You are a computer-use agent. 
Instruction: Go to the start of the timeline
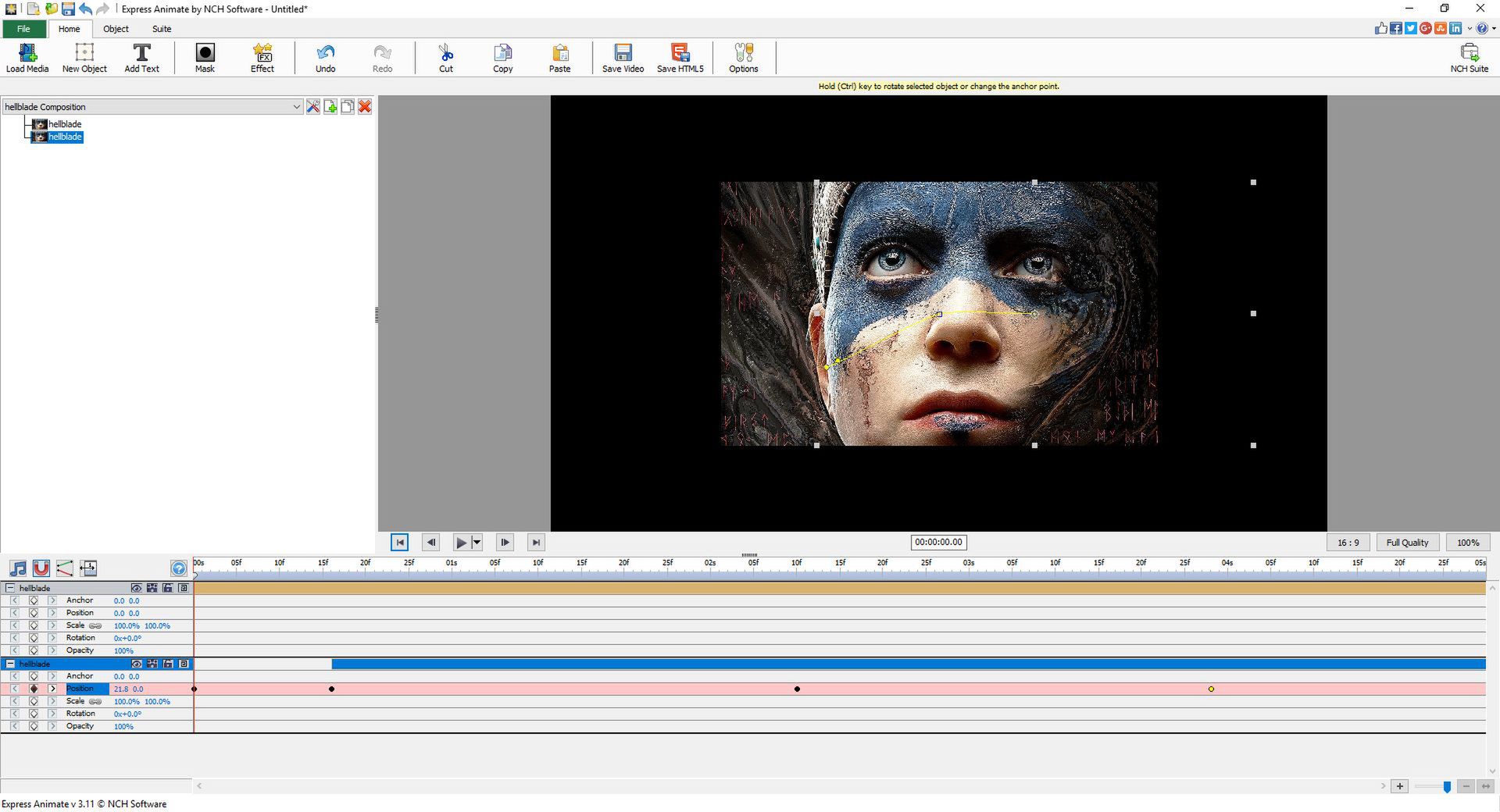click(399, 542)
